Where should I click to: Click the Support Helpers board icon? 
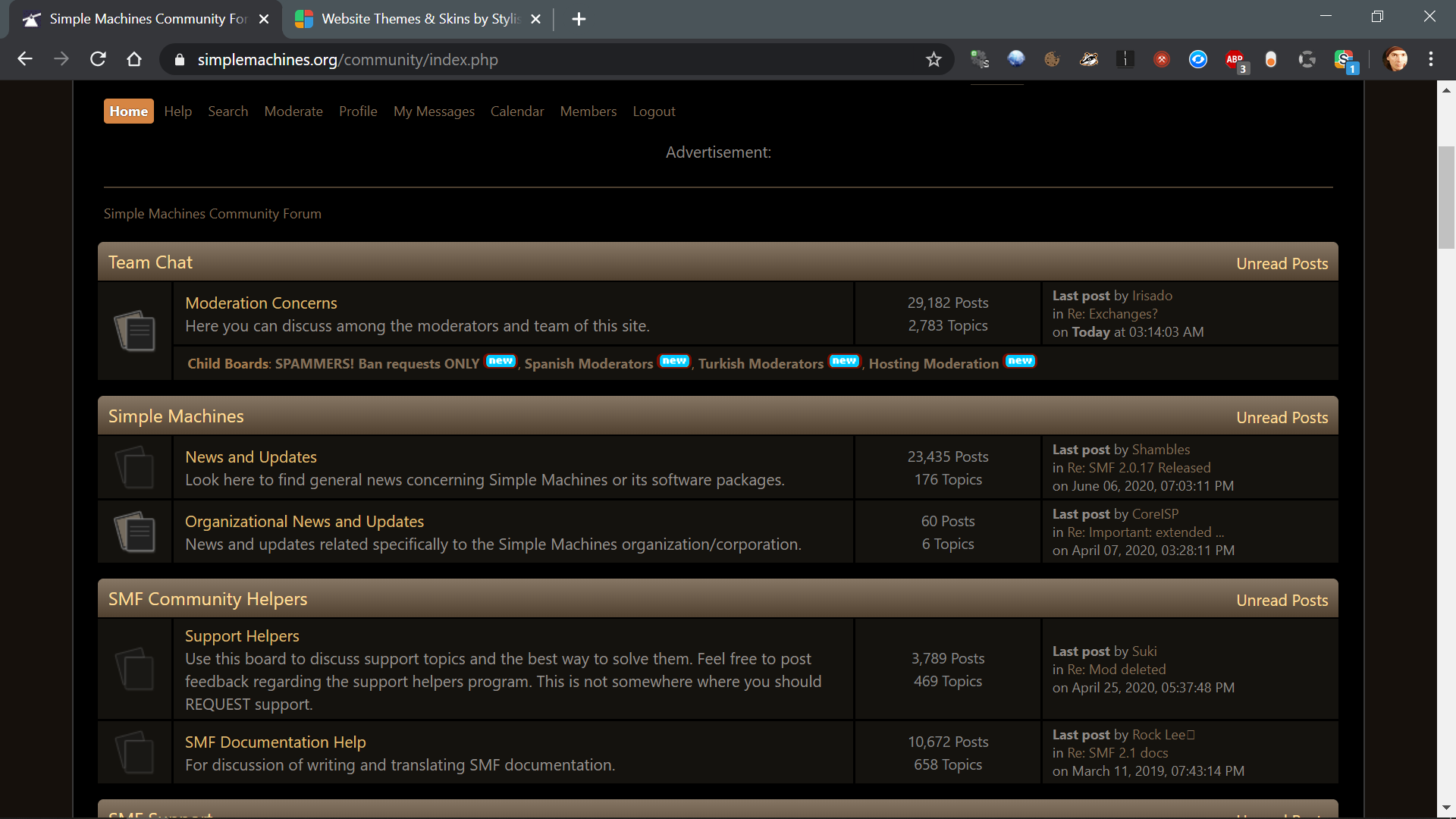point(135,669)
